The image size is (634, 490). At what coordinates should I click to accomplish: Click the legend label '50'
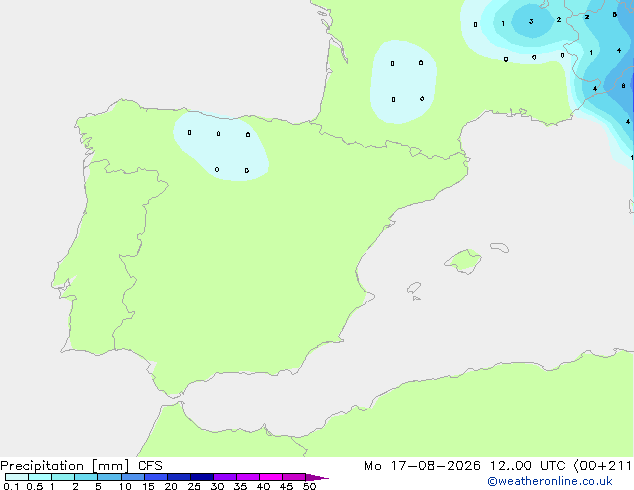(309, 486)
